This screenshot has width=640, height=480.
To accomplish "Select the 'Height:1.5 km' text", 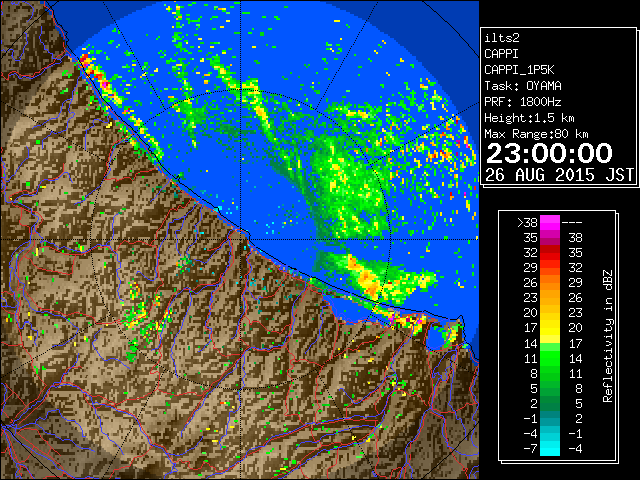I will 529,118.
